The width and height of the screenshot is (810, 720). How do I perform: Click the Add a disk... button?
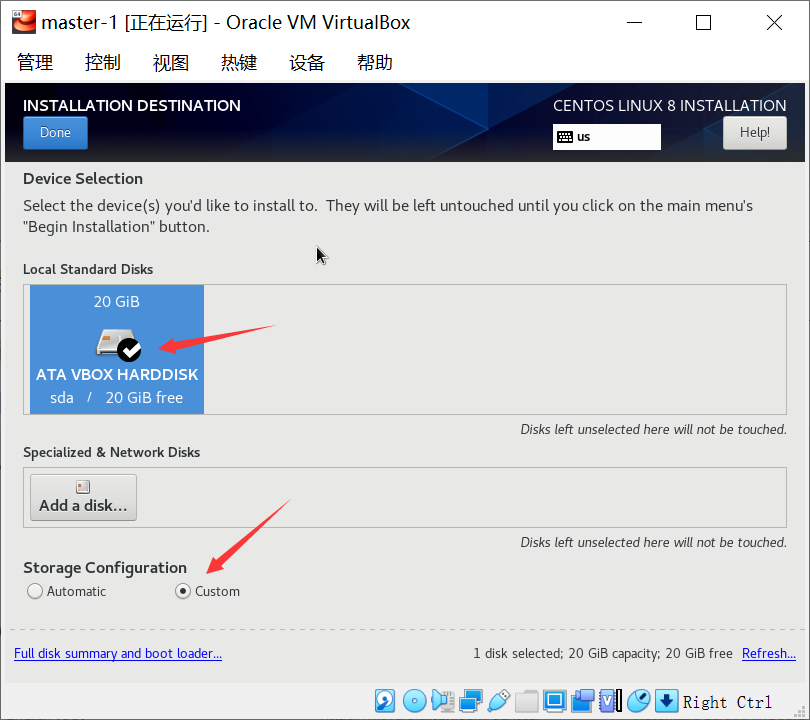pos(83,497)
